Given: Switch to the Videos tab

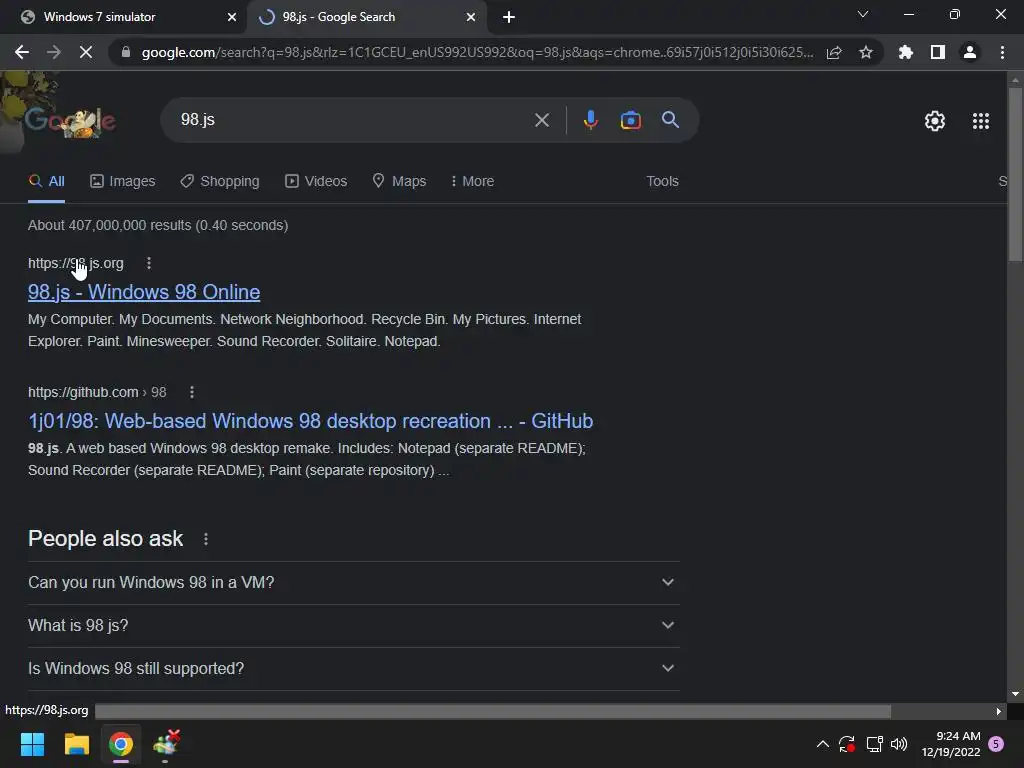Looking at the screenshot, I should coord(316,181).
